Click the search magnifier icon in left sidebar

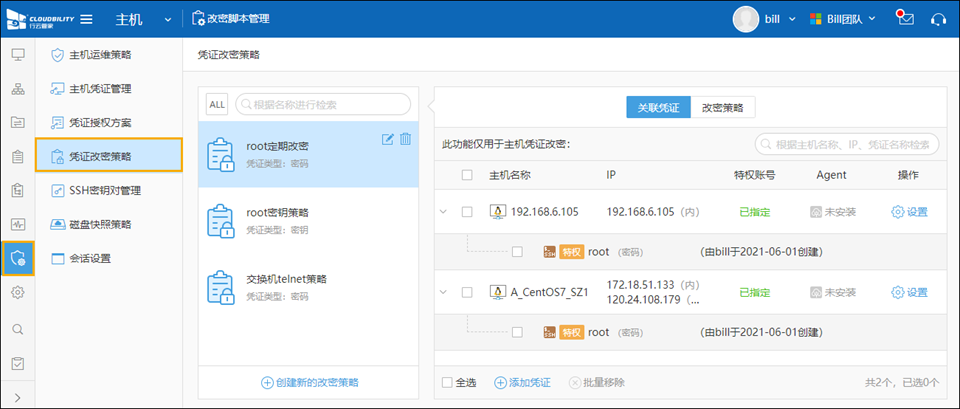pyautogui.click(x=17, y=328)
